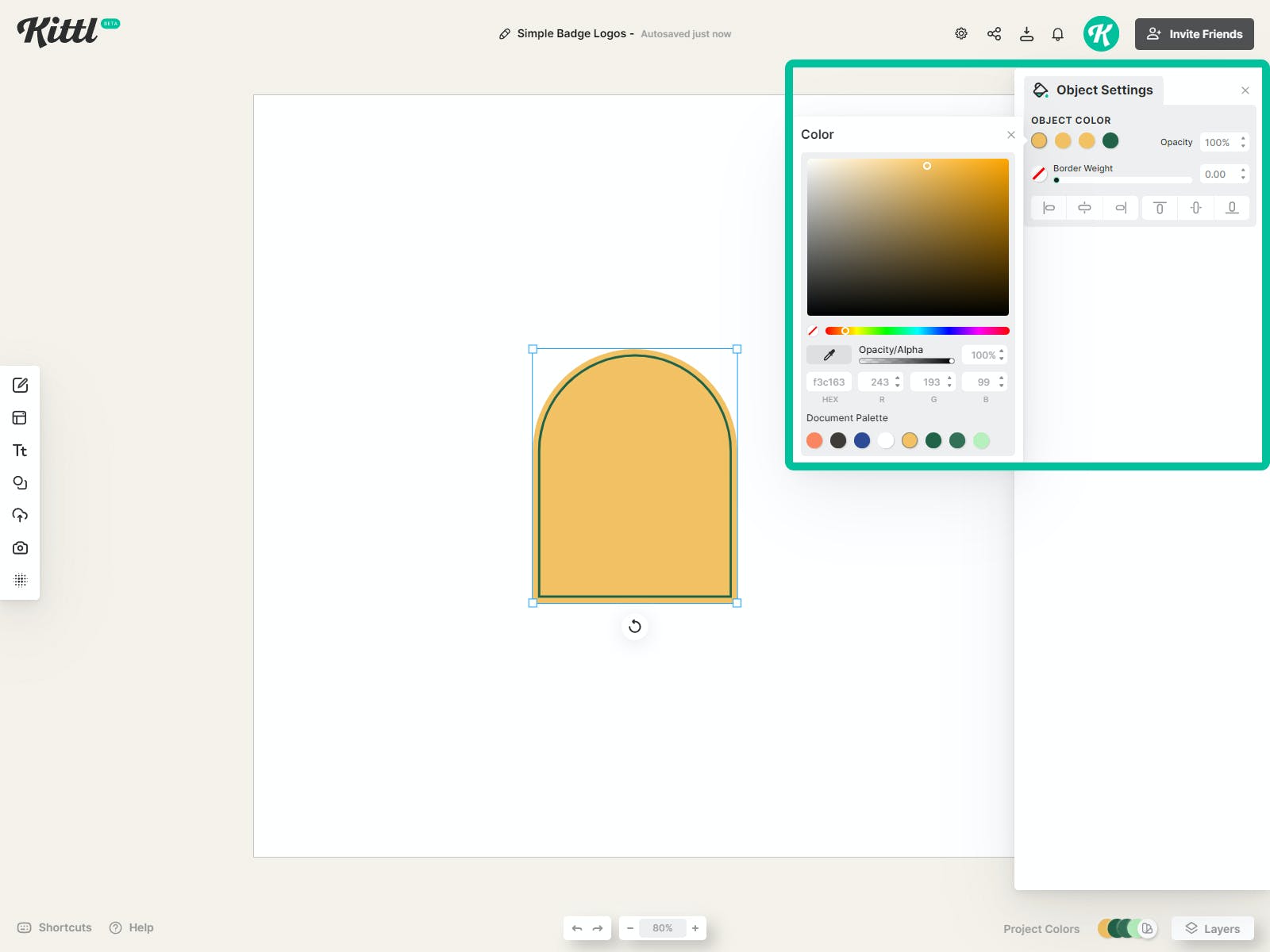This screenshot has width=1270, height=952.
Task: Click the no-border icon beside Border Weight
Action: (x=1039, y=174)
